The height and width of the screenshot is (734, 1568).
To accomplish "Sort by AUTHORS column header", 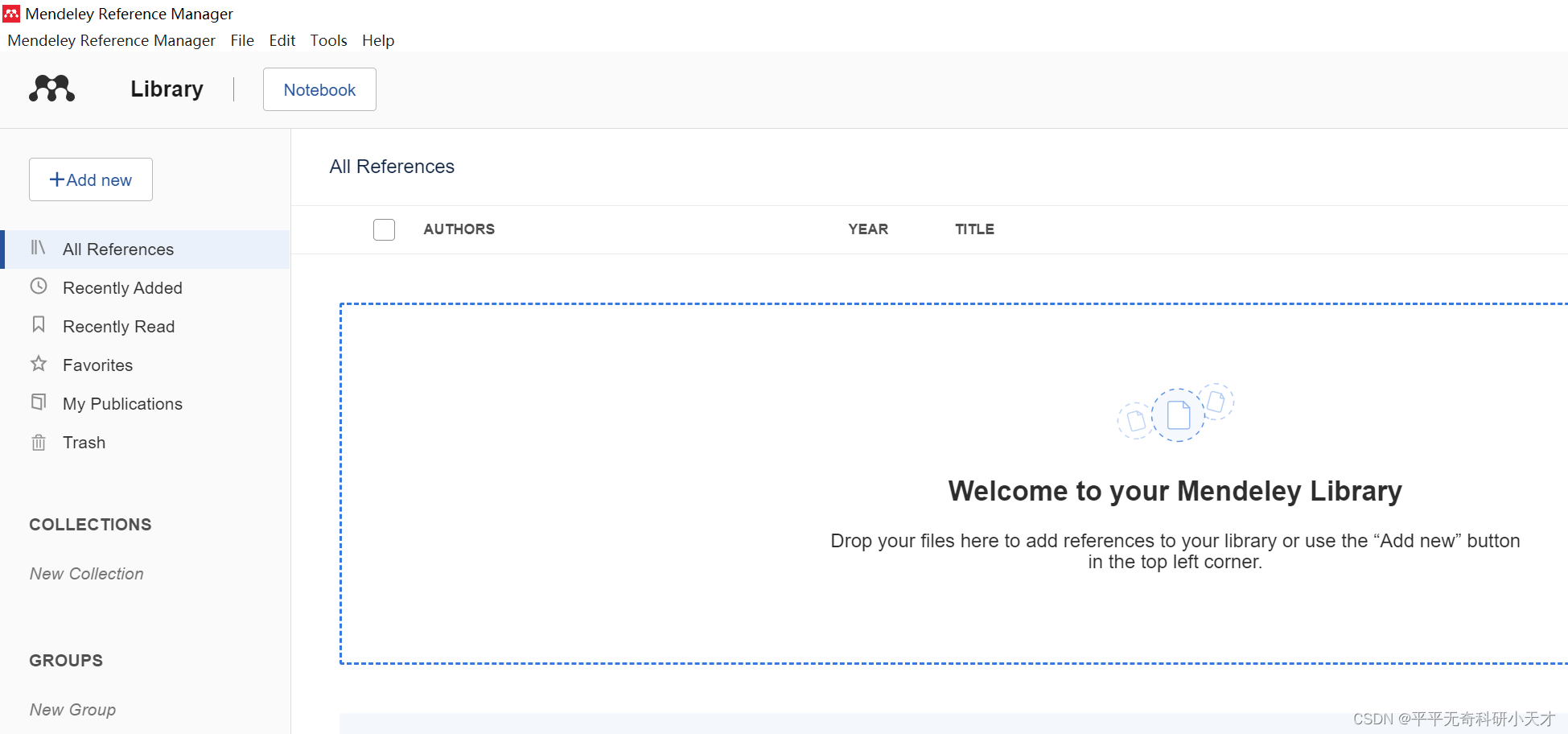I will click(459, 229).
